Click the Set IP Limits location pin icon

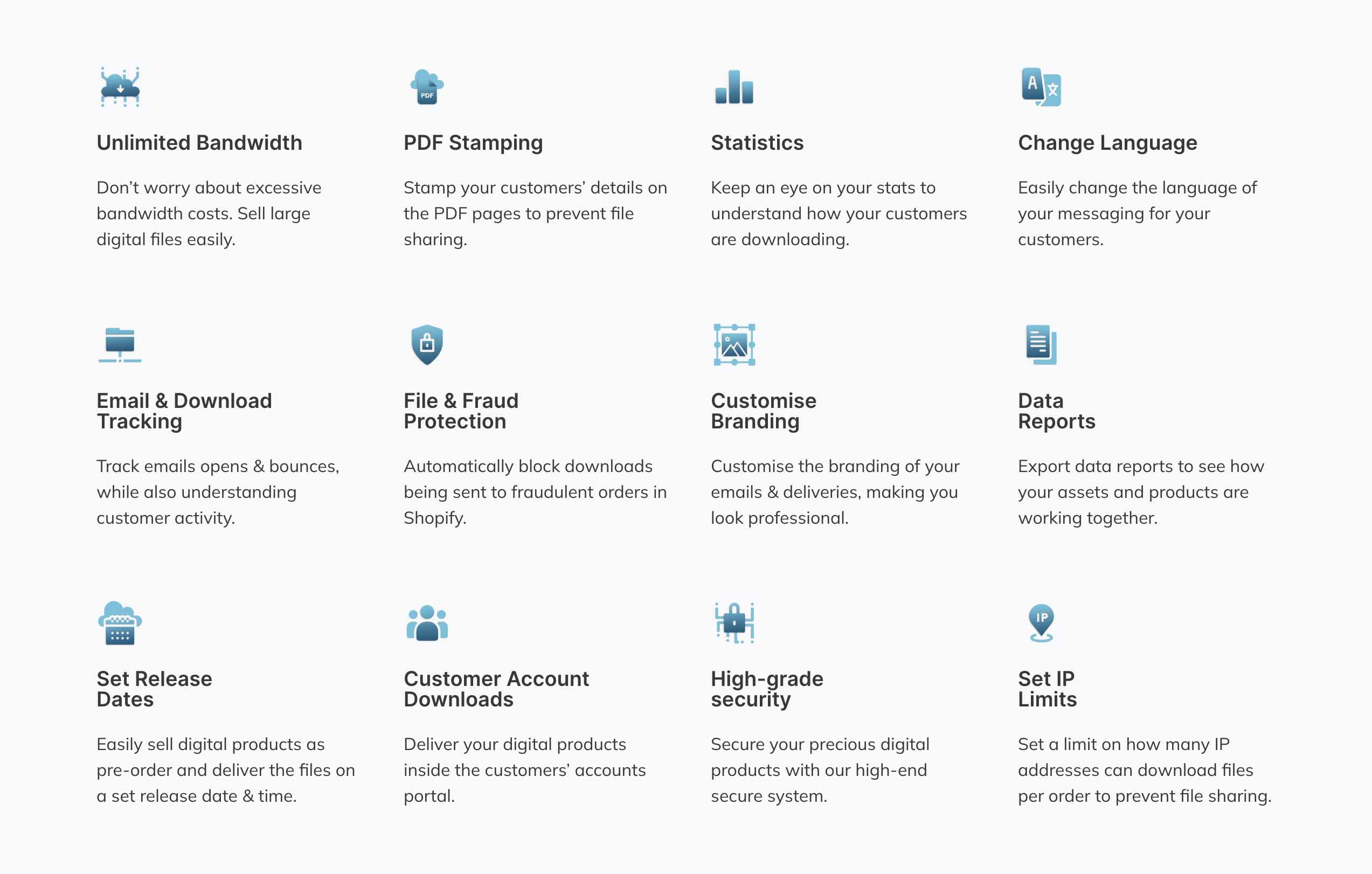coord(1041,623)
